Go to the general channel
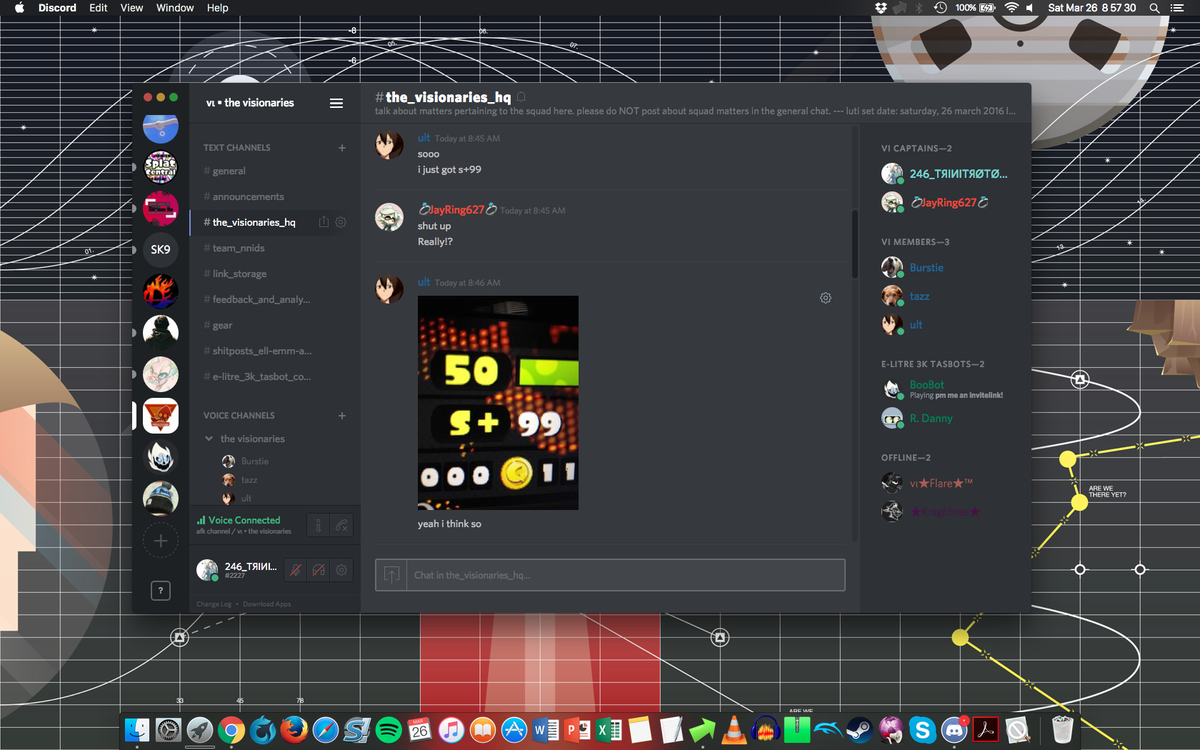The image size is (1200, 750). click(x=229, y=171)
